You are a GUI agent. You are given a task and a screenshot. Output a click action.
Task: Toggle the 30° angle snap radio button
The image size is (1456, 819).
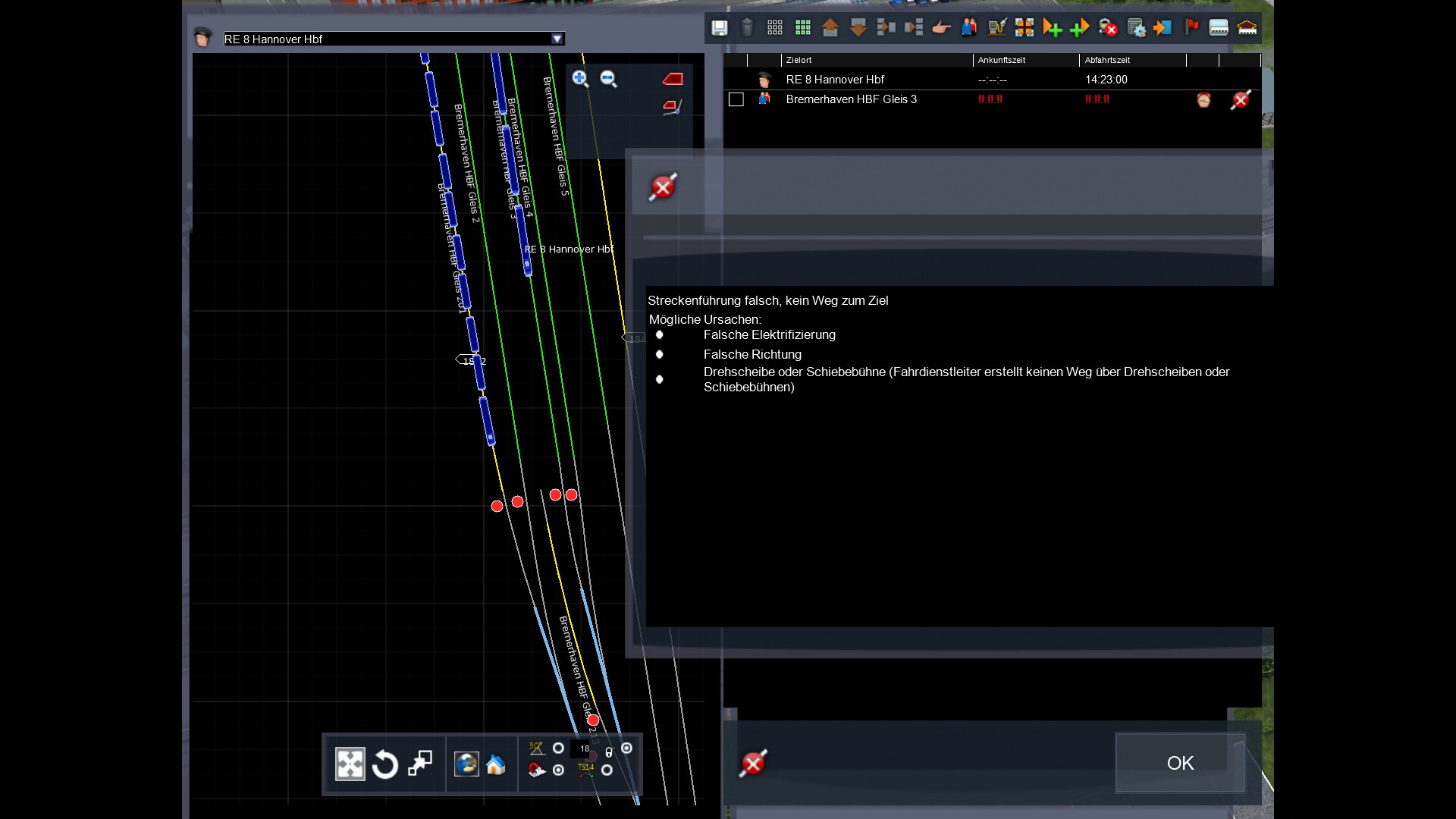tap(558, 748)
